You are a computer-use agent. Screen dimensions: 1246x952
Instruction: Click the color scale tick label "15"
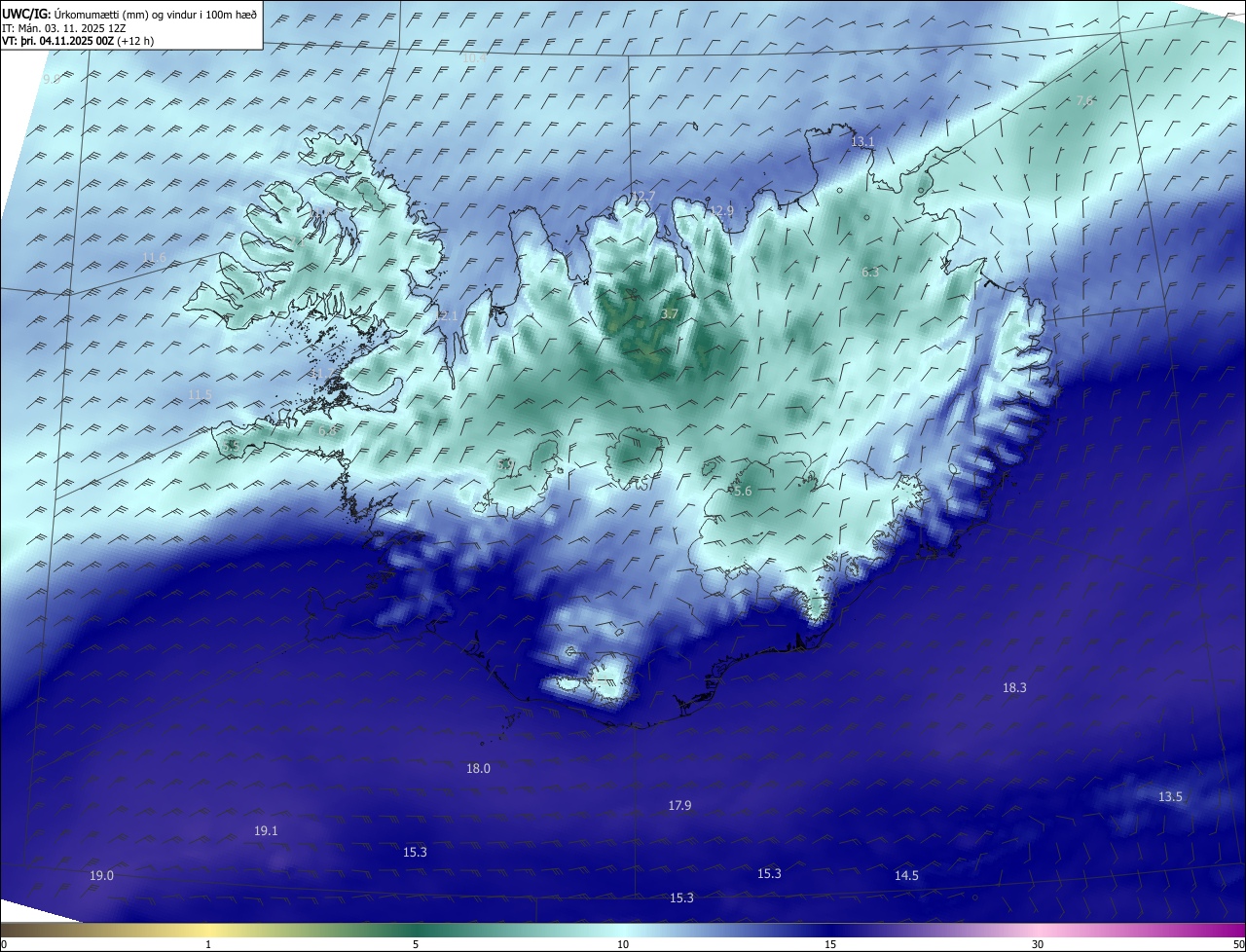click(x=830, y=945)
